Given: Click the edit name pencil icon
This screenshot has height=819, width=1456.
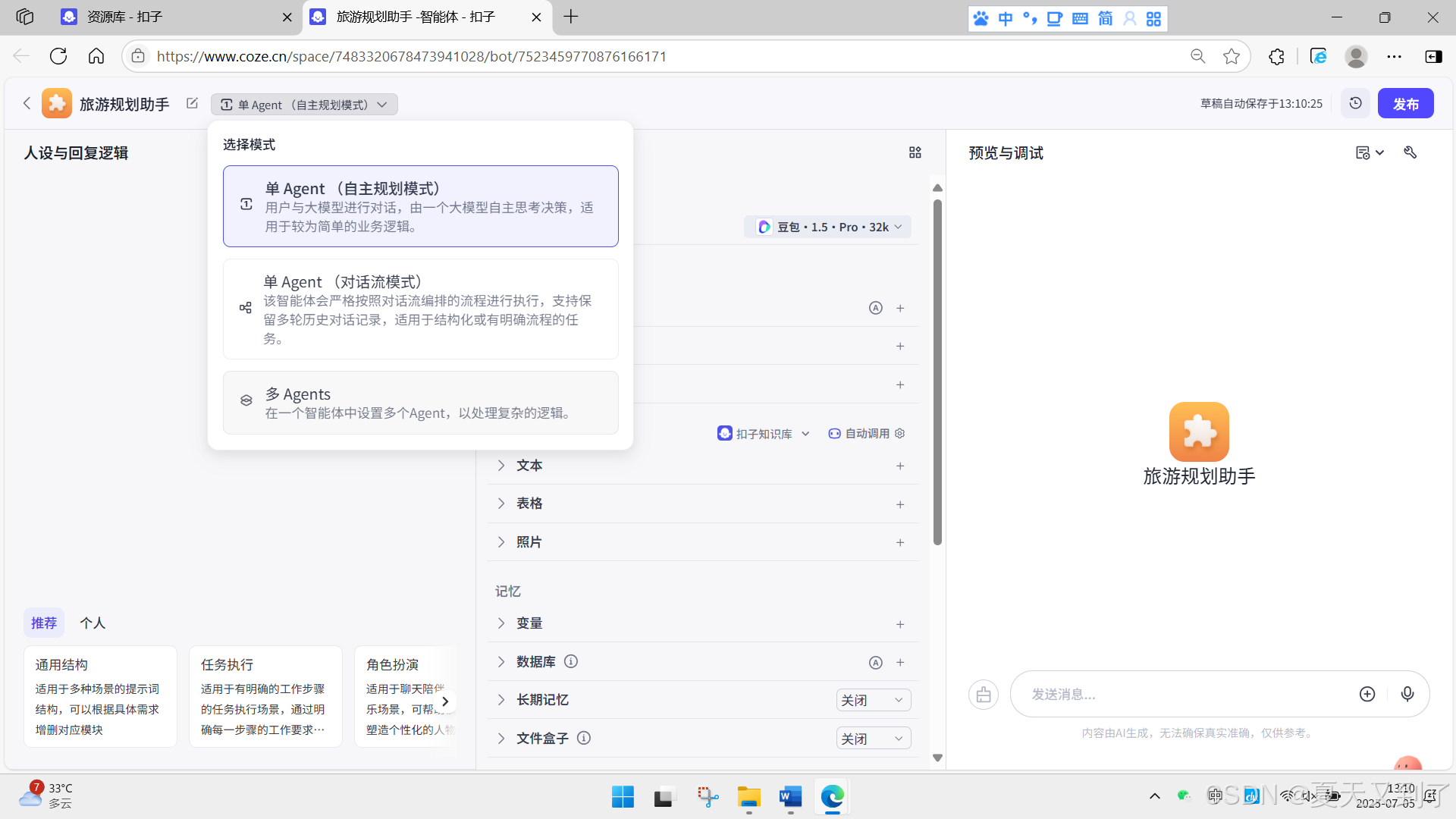Looking at the screenshot, I should click(x=192, y=103).
